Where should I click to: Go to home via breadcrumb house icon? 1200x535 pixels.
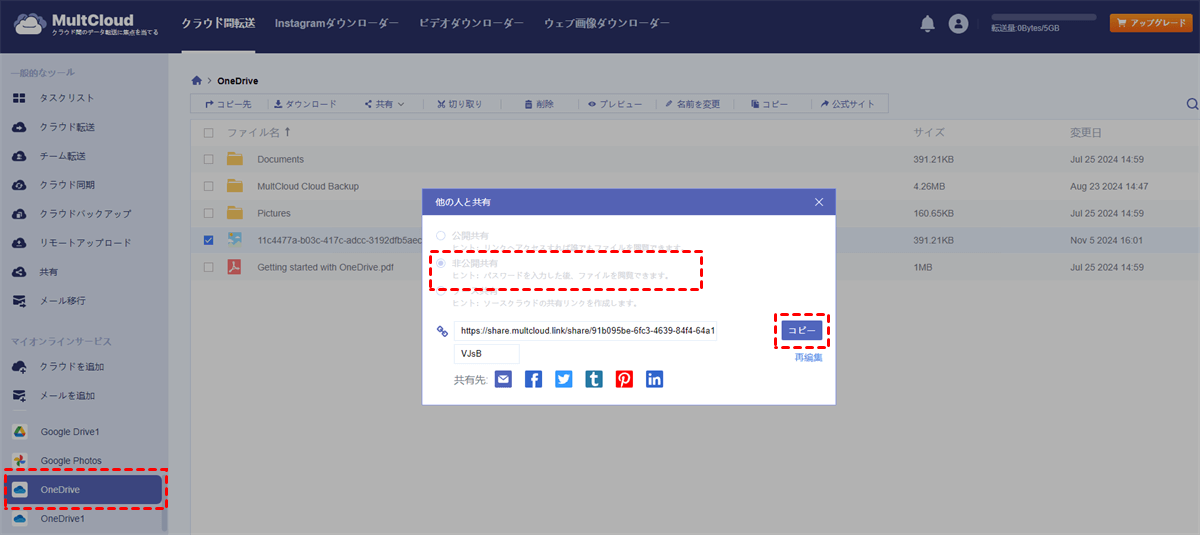[x=197, y=80]
